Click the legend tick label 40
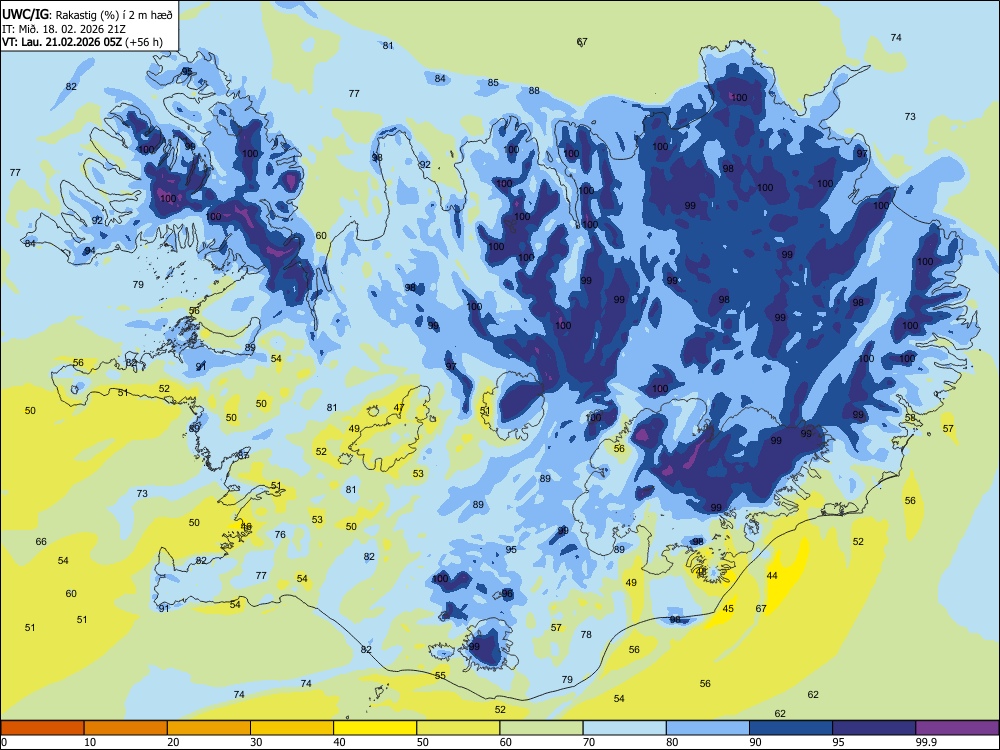This screenshot has width=1000, height=750. click(x=339, y=742)
